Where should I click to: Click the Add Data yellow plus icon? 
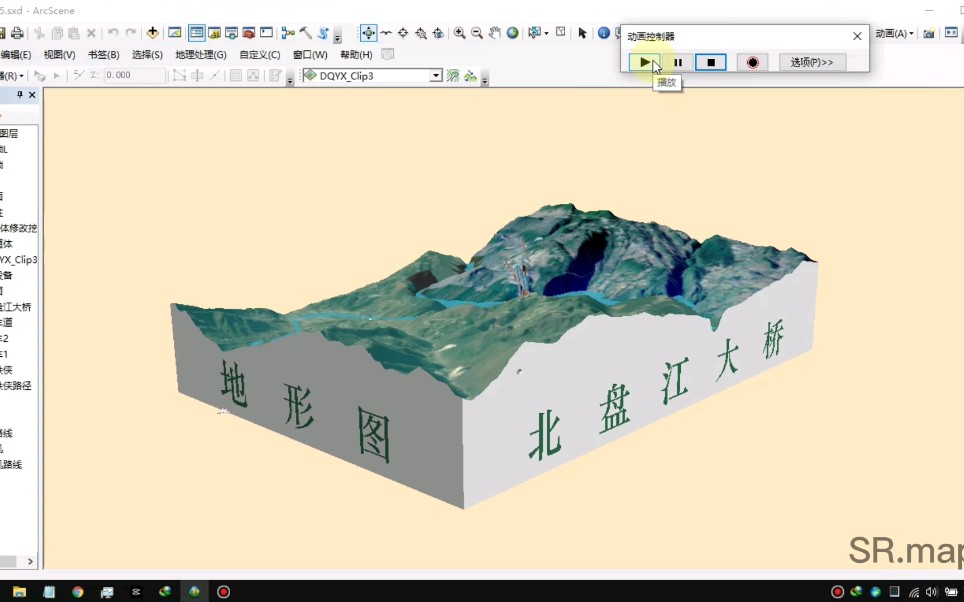pos(153,32)
